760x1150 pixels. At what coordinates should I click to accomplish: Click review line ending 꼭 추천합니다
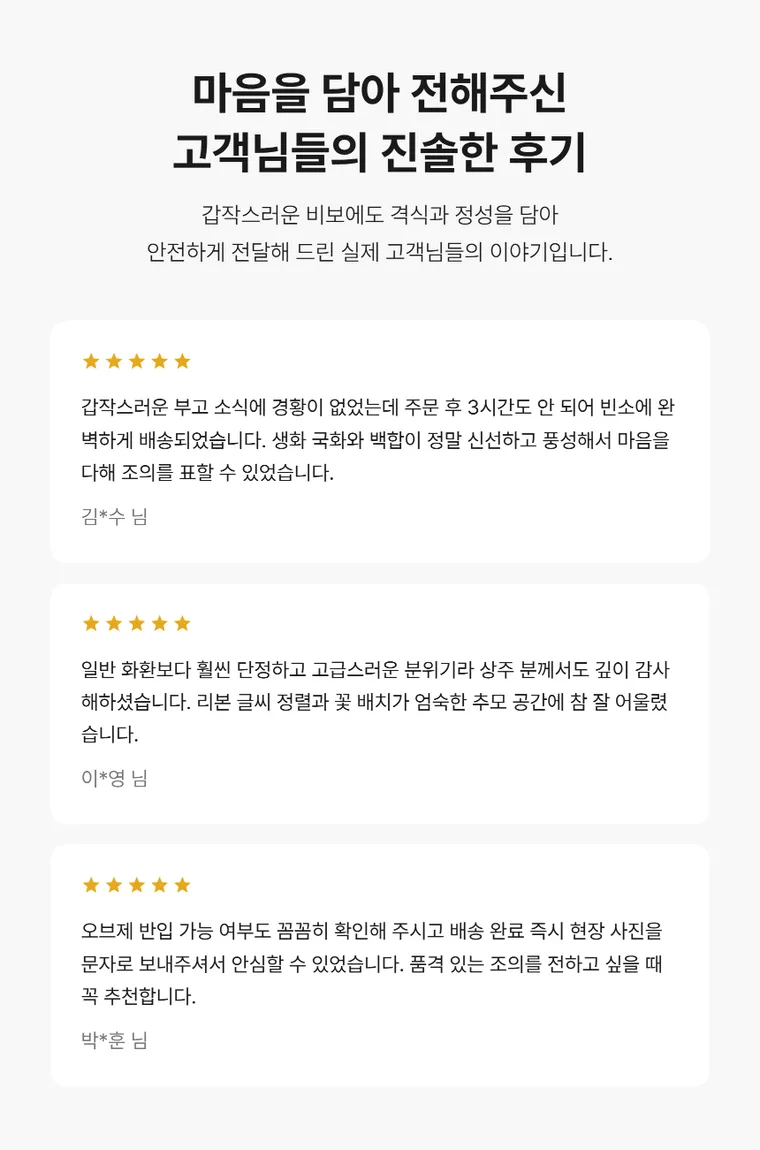(x=139, y=996)
